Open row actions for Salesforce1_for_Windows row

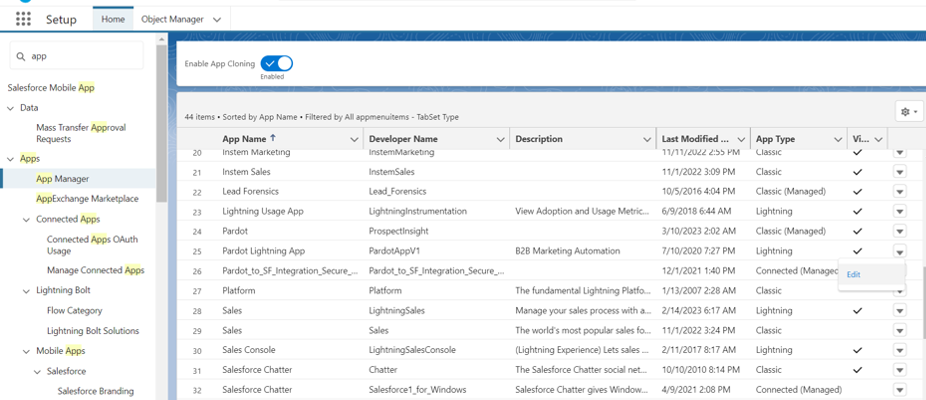pos(899,389)
